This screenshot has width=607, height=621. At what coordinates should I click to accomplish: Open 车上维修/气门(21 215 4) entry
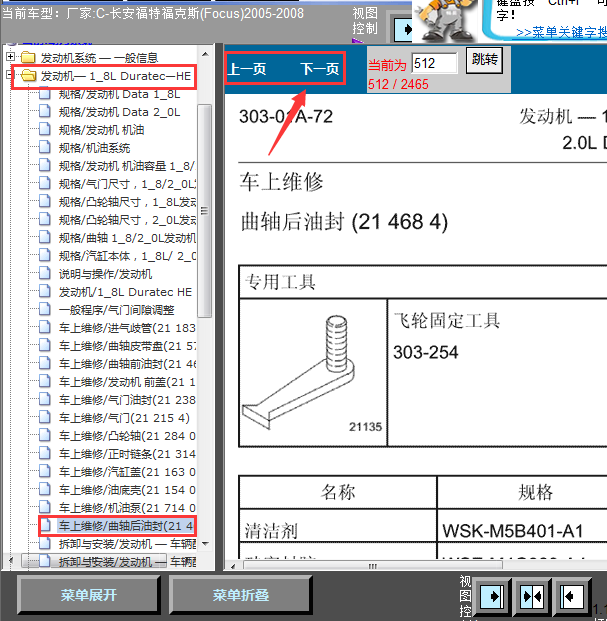124,418
